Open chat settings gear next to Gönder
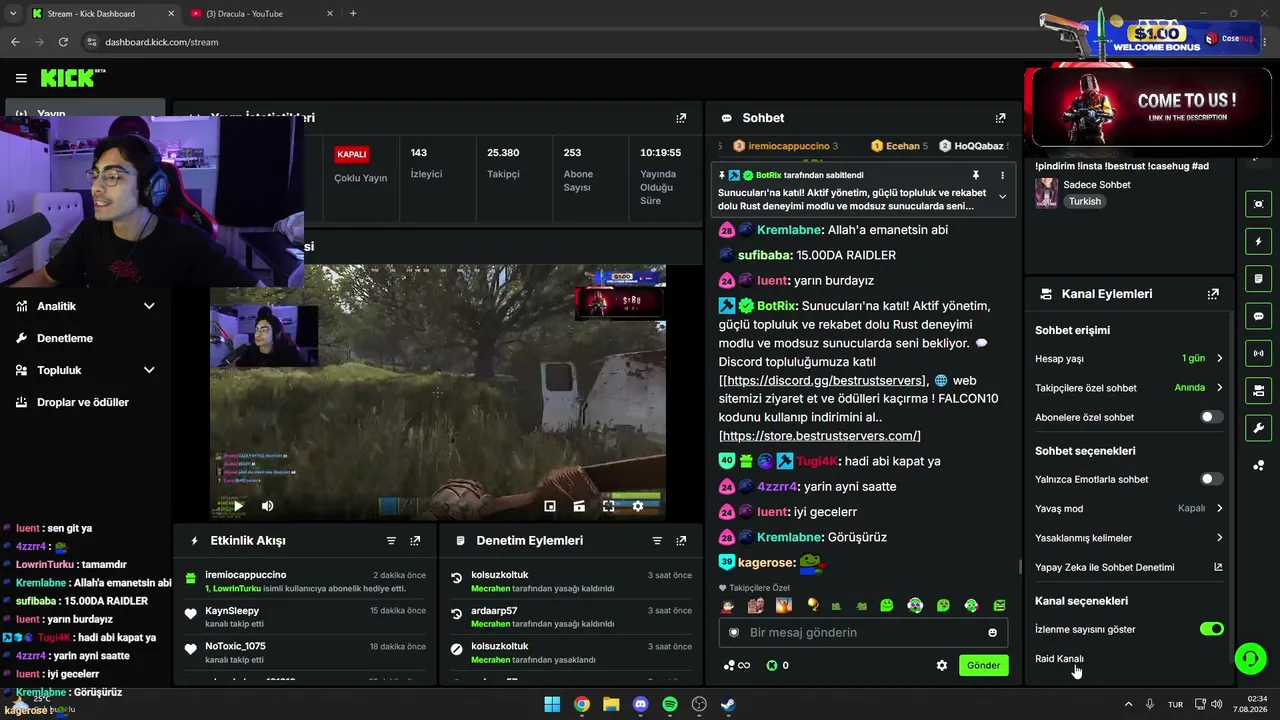Image resolution: width=1280 pixels, height=720 pixels. pos(941,665)
